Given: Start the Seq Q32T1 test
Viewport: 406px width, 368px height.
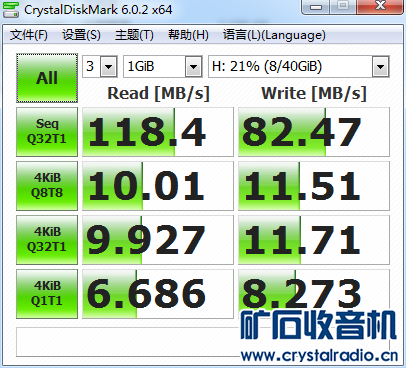Looking at the screenshot, I should click(47, 132).
